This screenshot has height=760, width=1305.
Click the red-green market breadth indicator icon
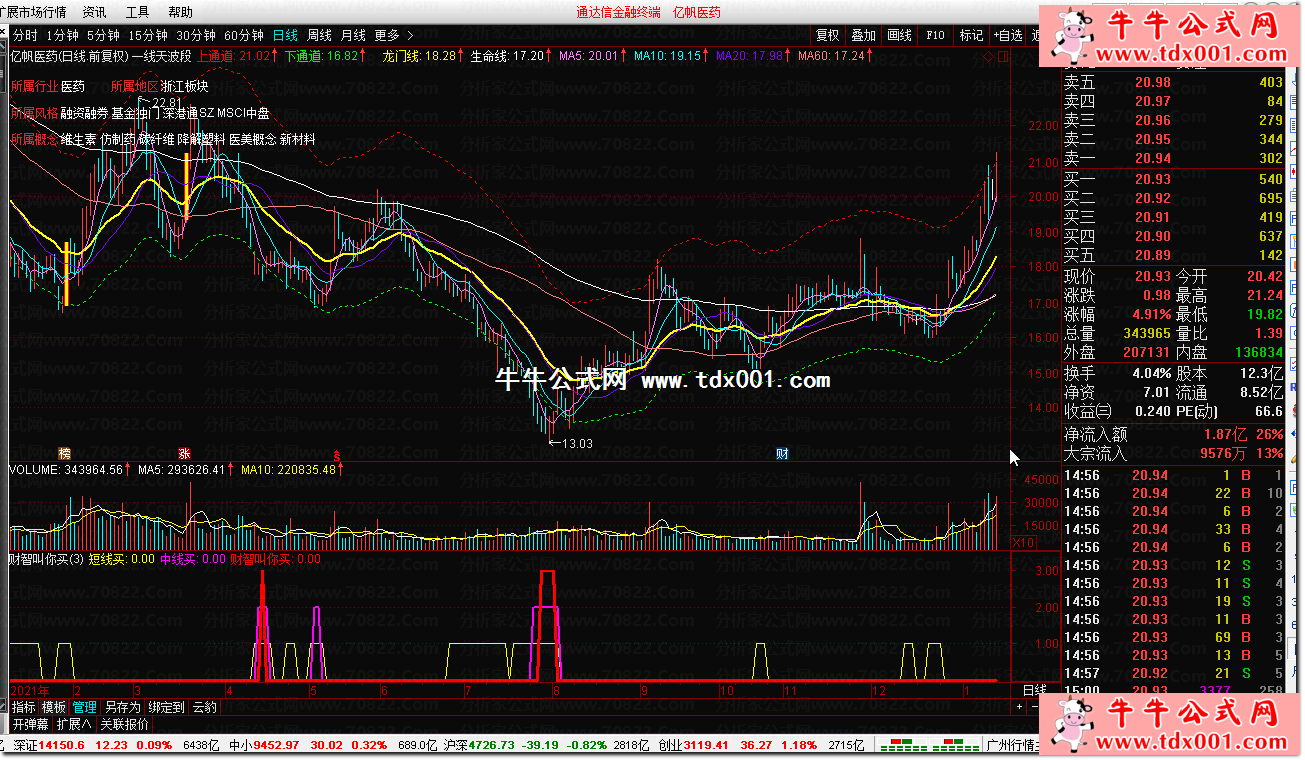tap(927, 745)
